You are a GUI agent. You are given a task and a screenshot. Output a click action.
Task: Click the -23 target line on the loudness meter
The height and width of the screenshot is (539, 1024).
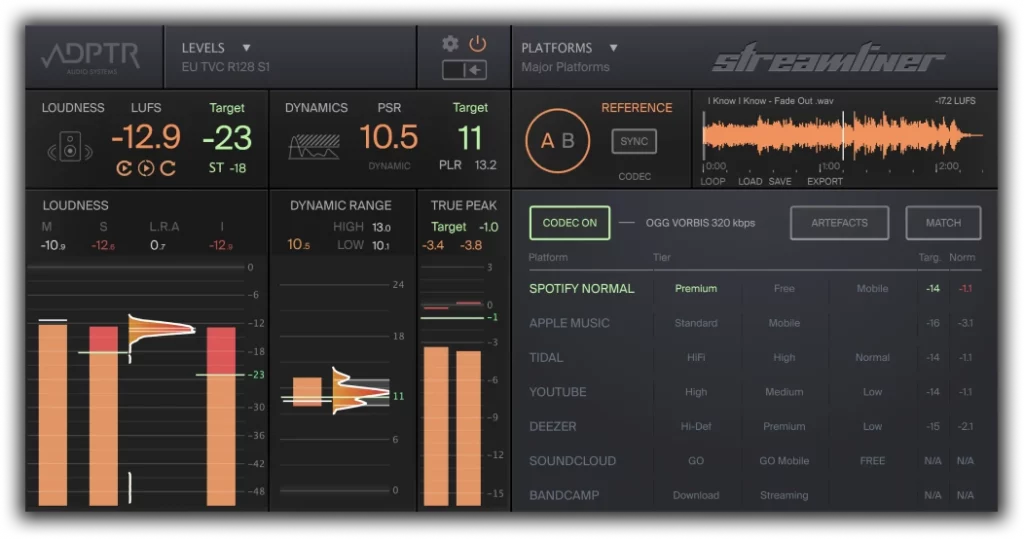point(221,375)
